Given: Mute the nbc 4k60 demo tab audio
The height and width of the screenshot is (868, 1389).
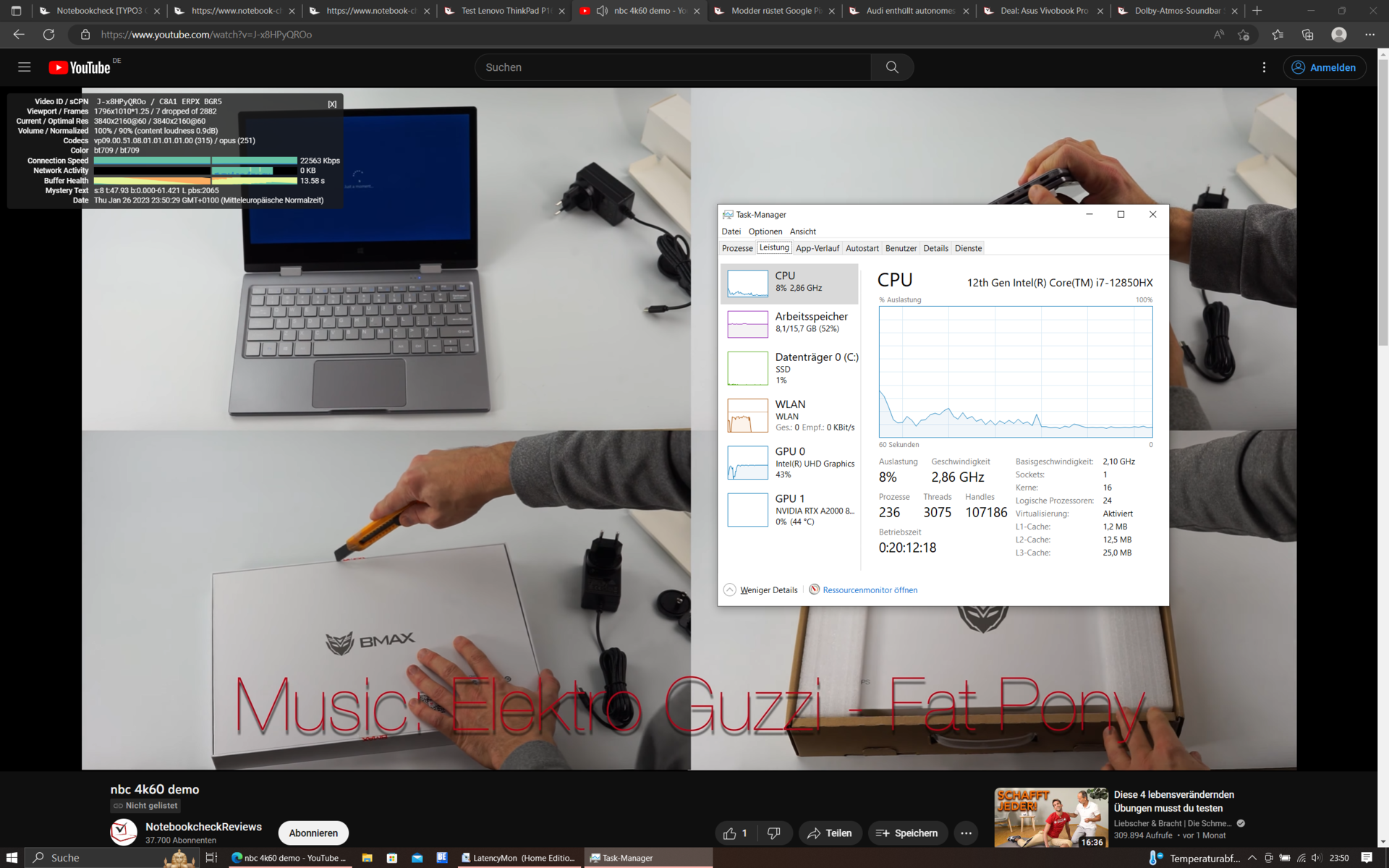Looking at the screenshot, I should [602, 11].
